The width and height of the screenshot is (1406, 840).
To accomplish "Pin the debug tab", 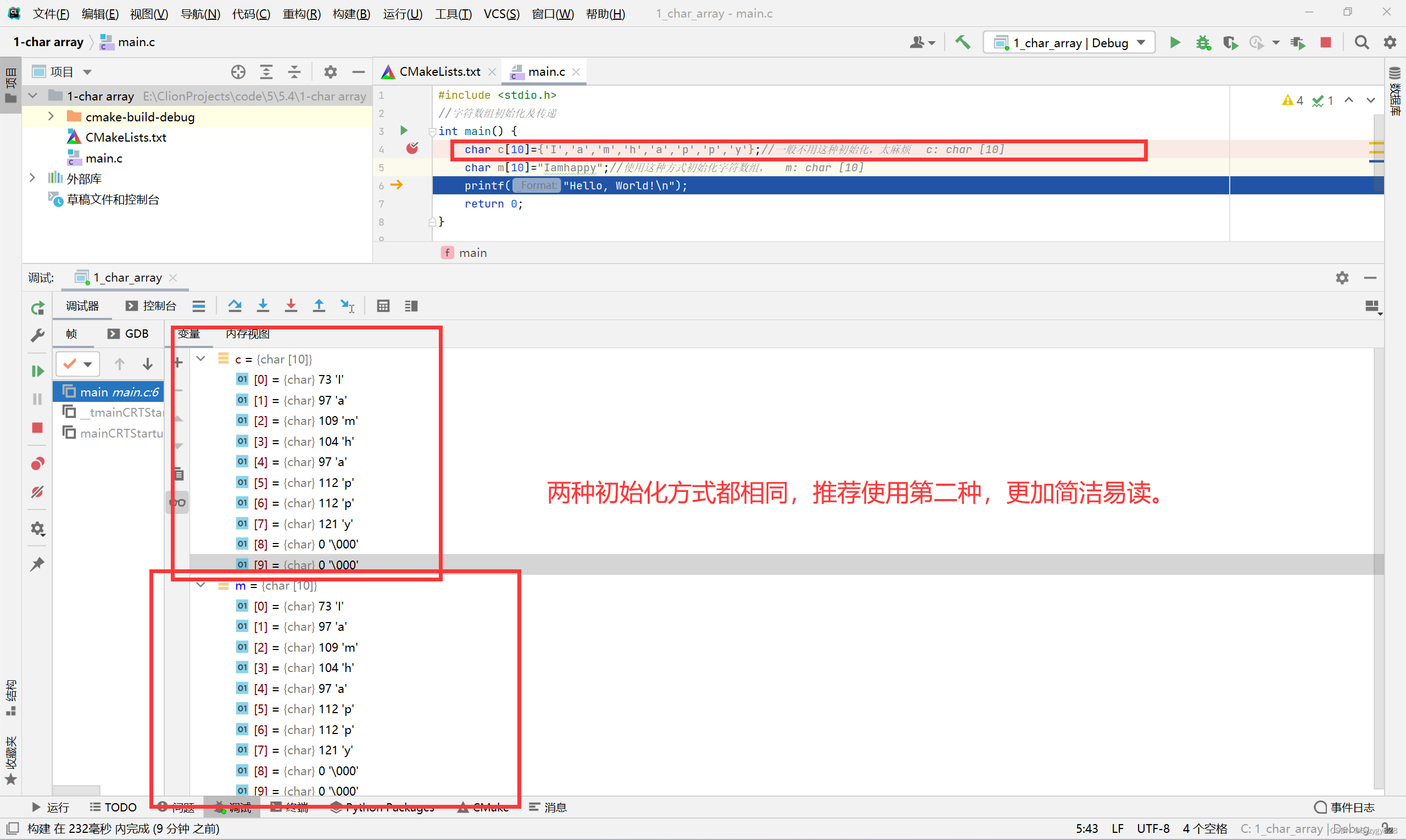I will 37,564.
